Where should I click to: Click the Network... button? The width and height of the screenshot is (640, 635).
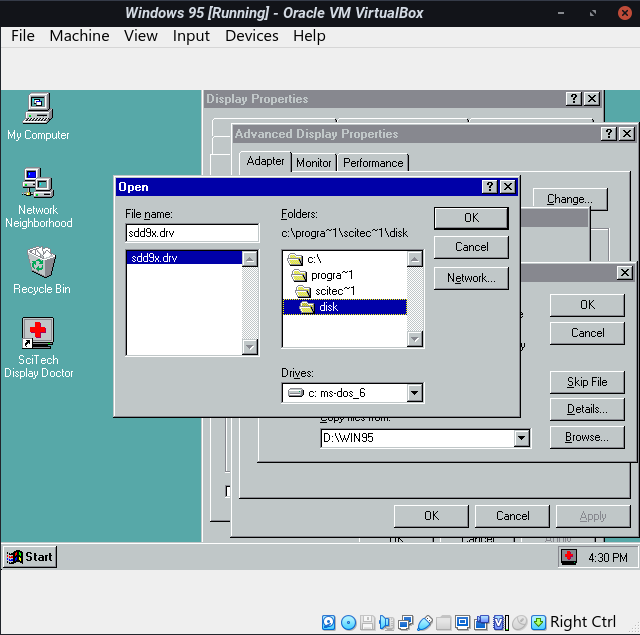point(471,278)
